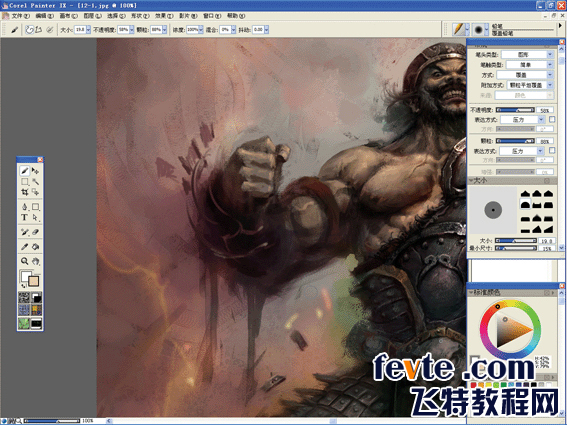The width and height of the screenshot is (567, 425).
Task: Select the Selection Adjuster tool
Action: pyautogui.click(x=35, y=192)
